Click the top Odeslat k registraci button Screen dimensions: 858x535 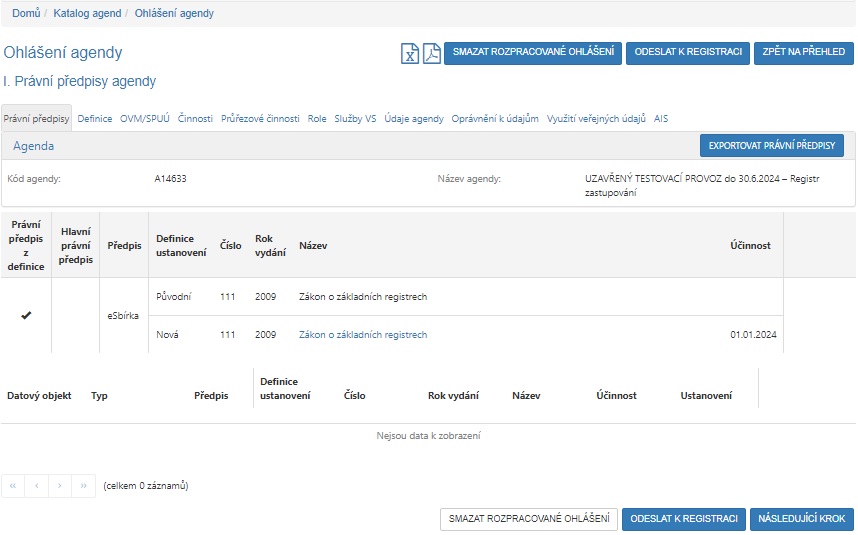(x=688, y=52)
